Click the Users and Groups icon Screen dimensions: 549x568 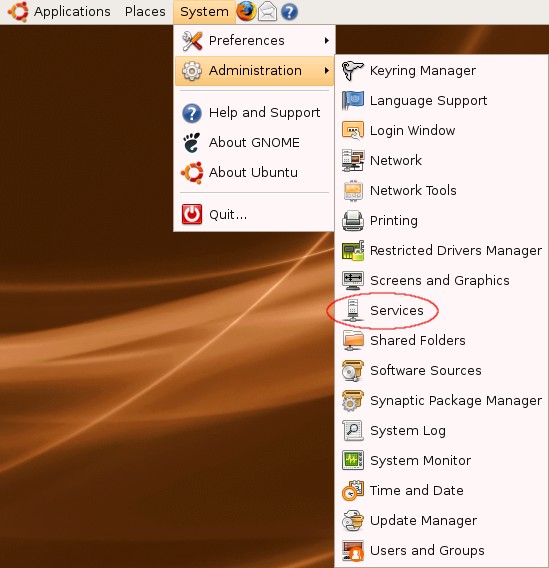tap(352, 551)
